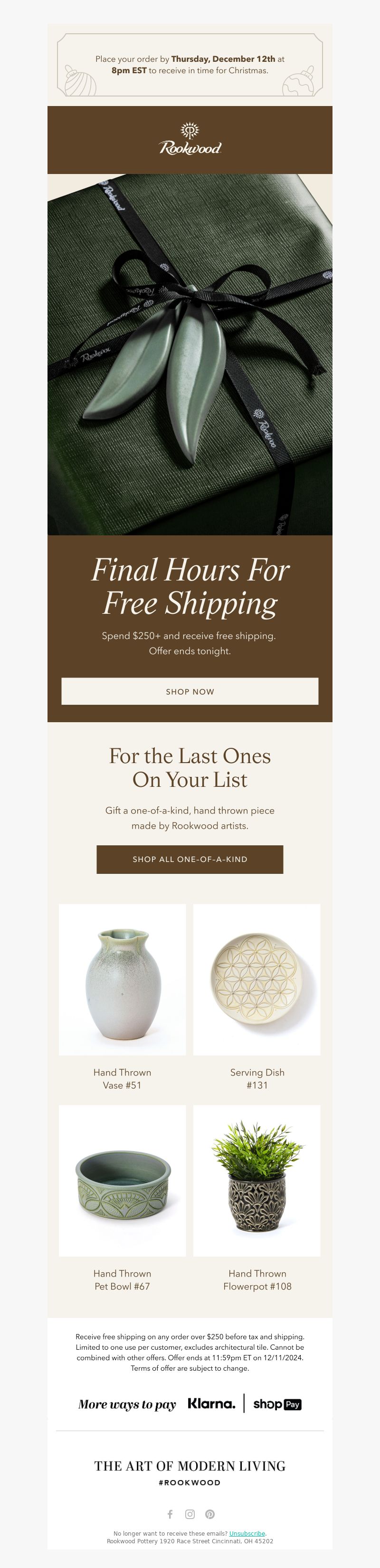Open the Instagram icon in footer
Image resolution: width=380 pixels, height=1568 pixels.
(x=190, y=1513)
